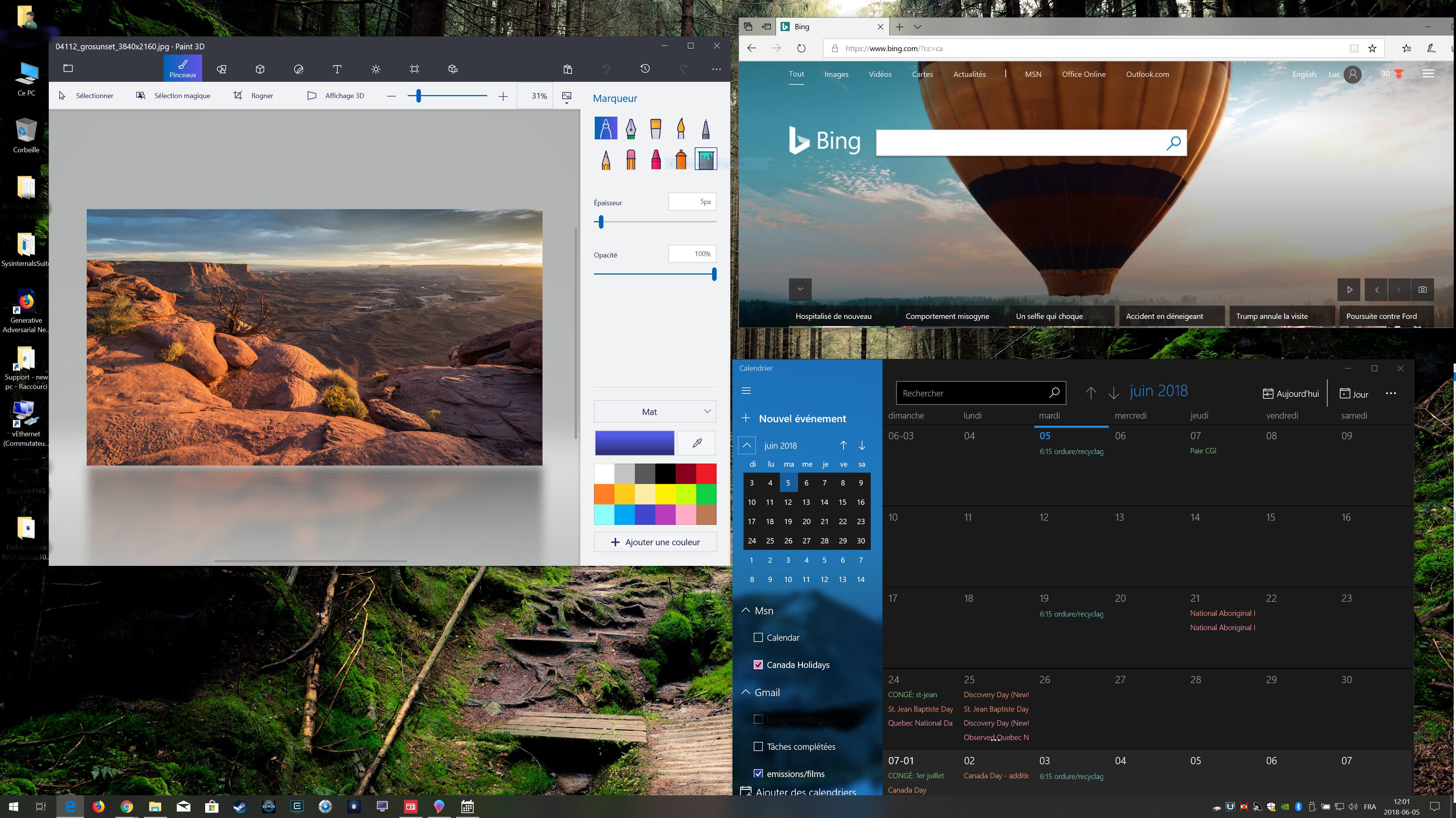
Task: Open the Paint 3D Effects tool
Action: (376, 69)
